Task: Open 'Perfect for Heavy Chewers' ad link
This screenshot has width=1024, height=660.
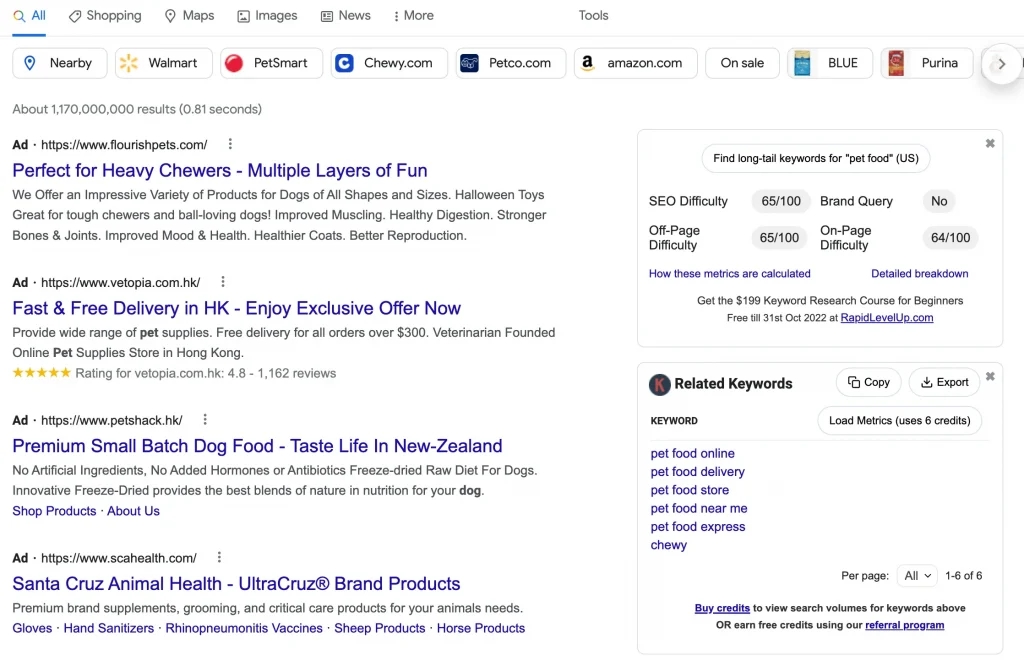Action: pyautogui.click(x=220, y=170)
